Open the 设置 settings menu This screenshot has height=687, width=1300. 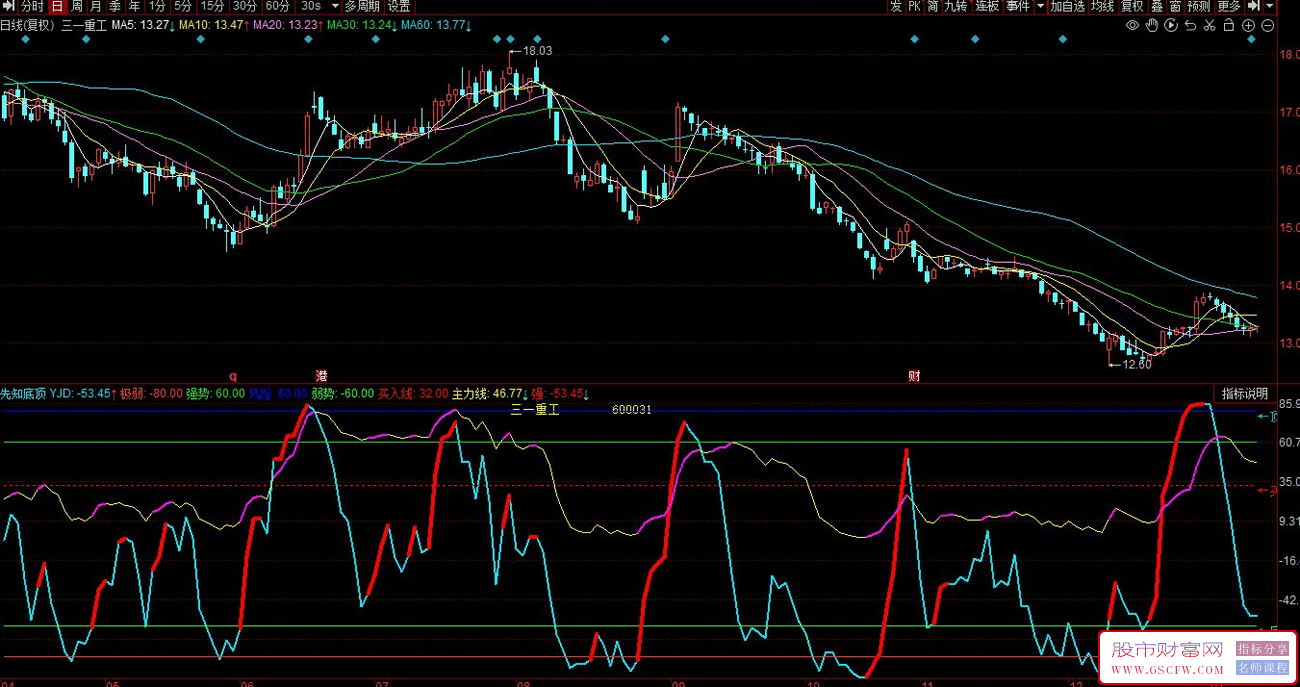coord(399,6)
